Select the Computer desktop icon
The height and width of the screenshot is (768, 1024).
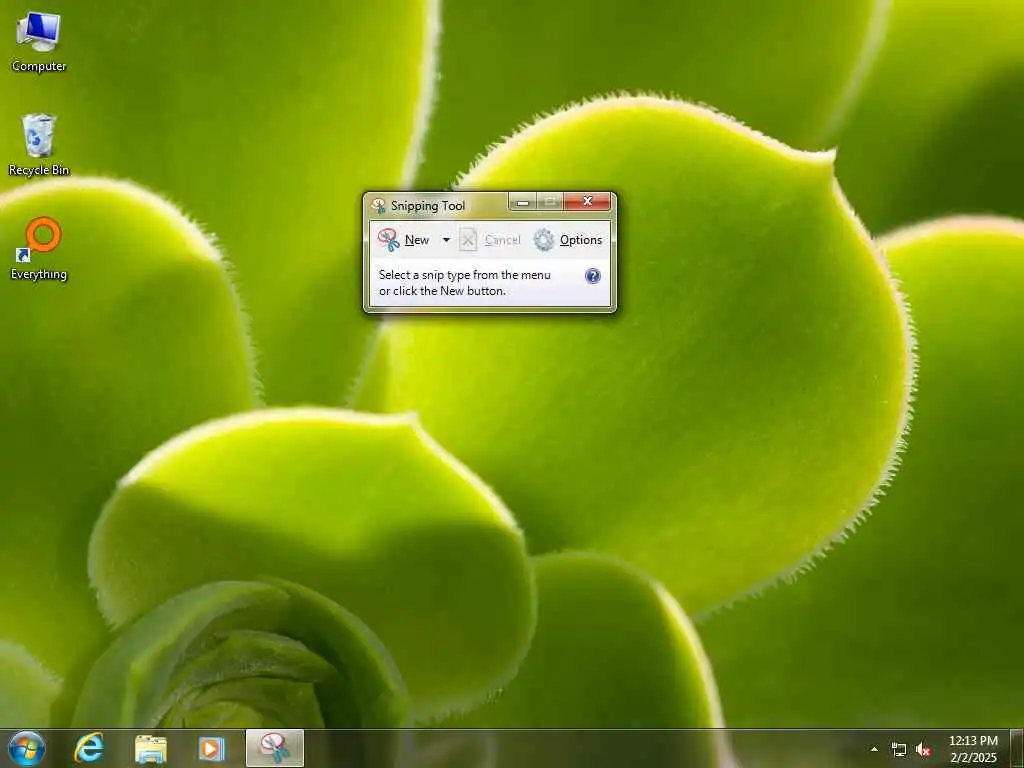pyautogui.click(x=39, y=42)
